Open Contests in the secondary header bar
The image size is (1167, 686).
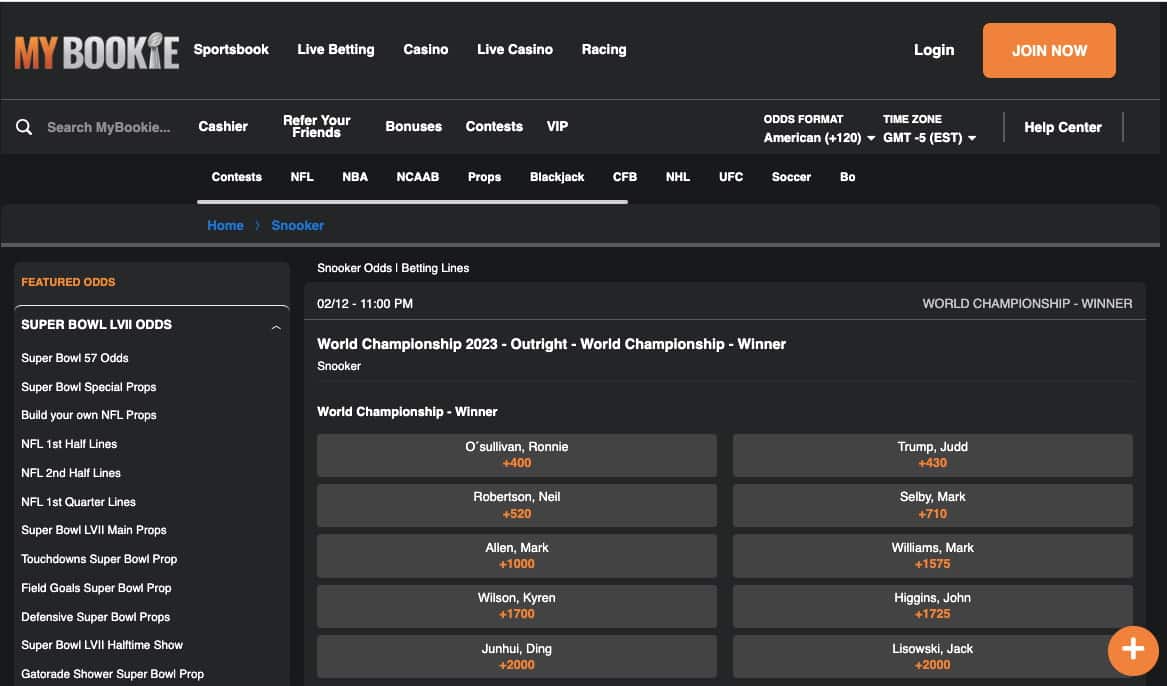[x=494, y=126]
